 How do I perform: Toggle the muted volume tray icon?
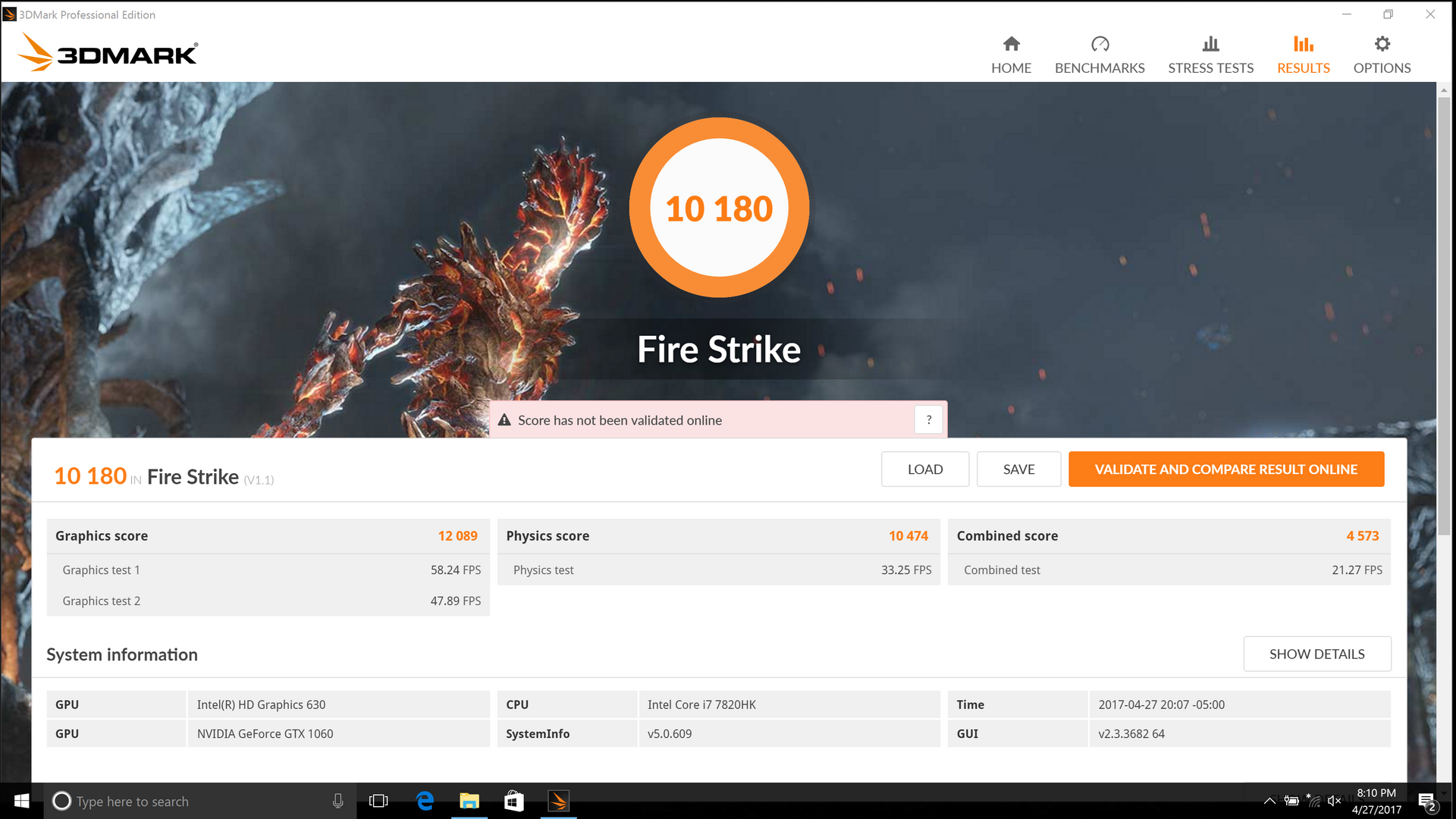(x=1335, y=801)
